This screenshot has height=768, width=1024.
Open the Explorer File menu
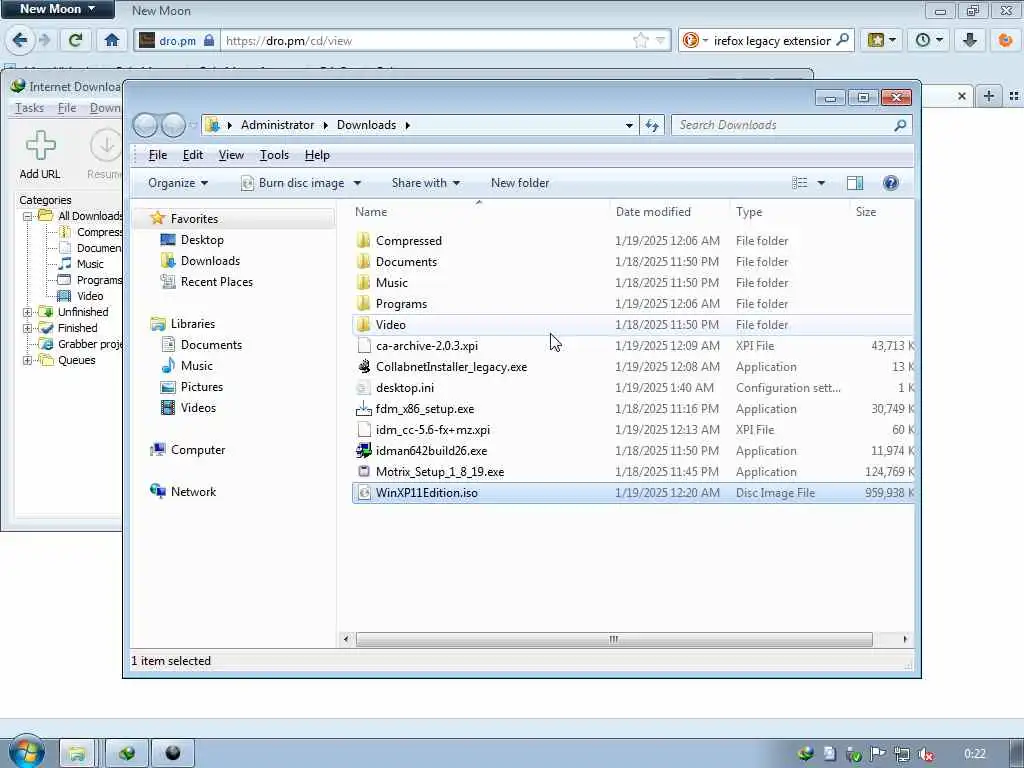[x=157, y=155]
